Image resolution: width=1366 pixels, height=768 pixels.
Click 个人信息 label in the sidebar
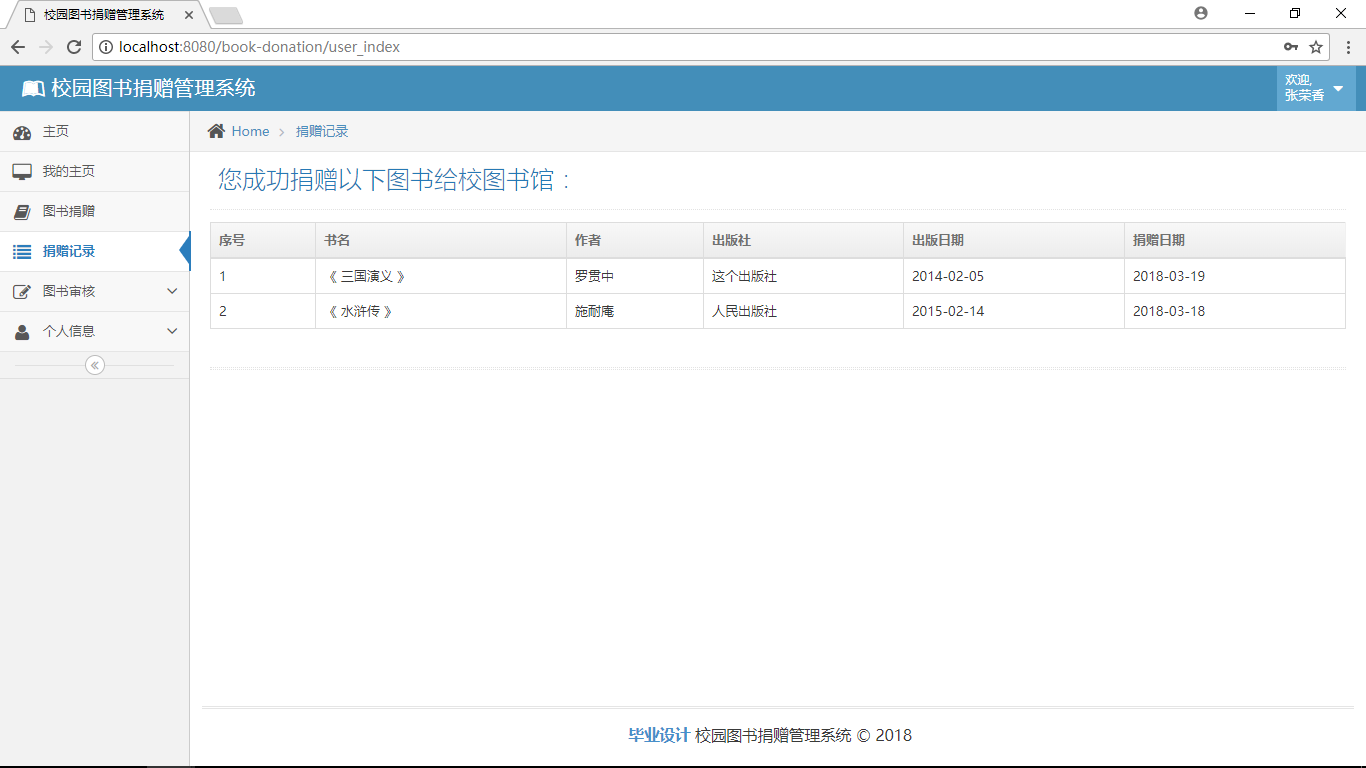[69, 331]
